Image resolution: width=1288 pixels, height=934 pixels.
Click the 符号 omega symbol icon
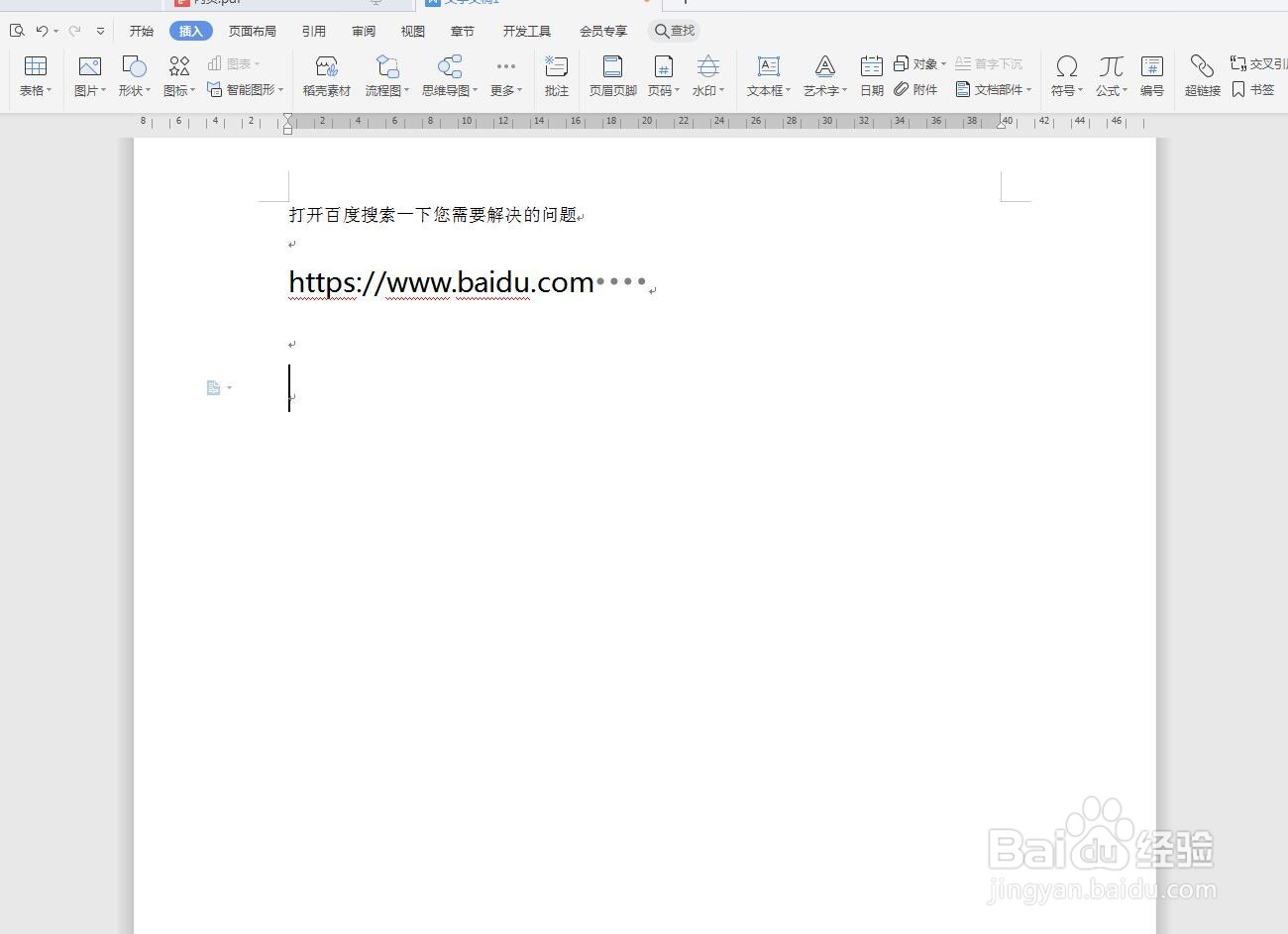(1067, 66)
